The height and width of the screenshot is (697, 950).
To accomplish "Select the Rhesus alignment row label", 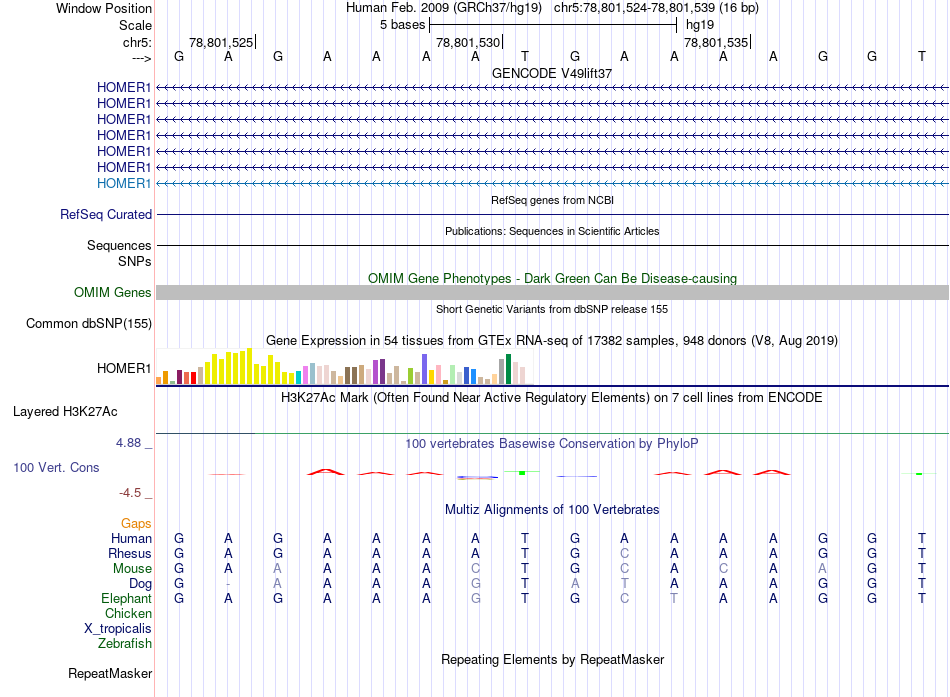I will 130,553.
